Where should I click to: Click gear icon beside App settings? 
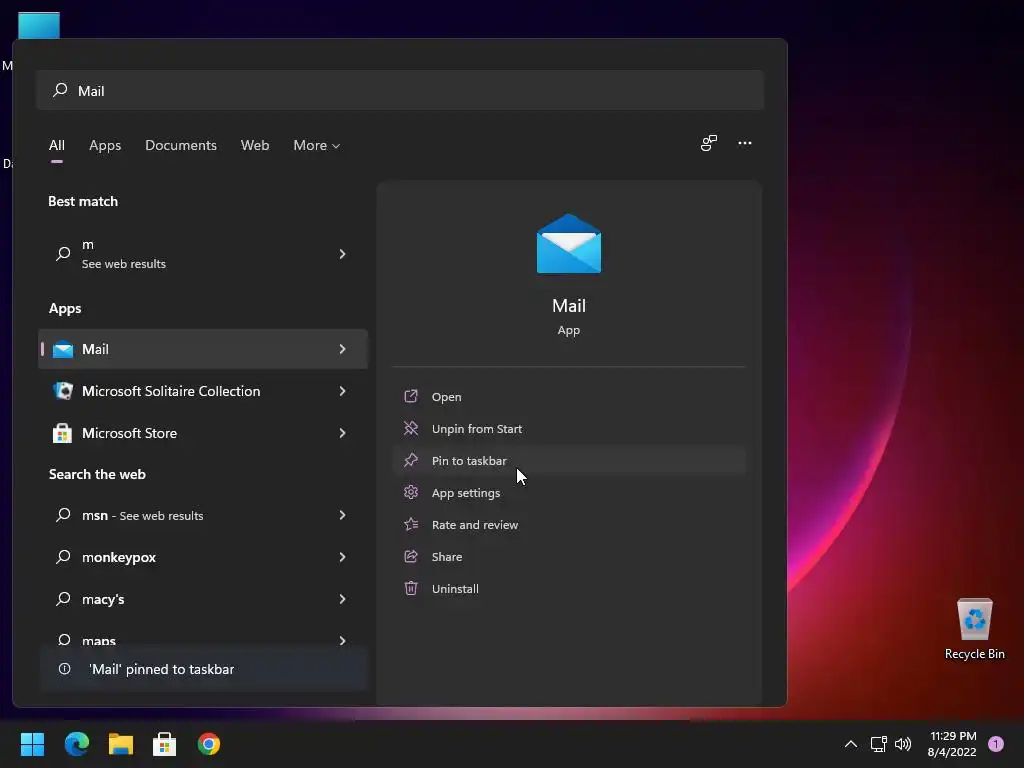pyautogui.click(x=411, y=492)
